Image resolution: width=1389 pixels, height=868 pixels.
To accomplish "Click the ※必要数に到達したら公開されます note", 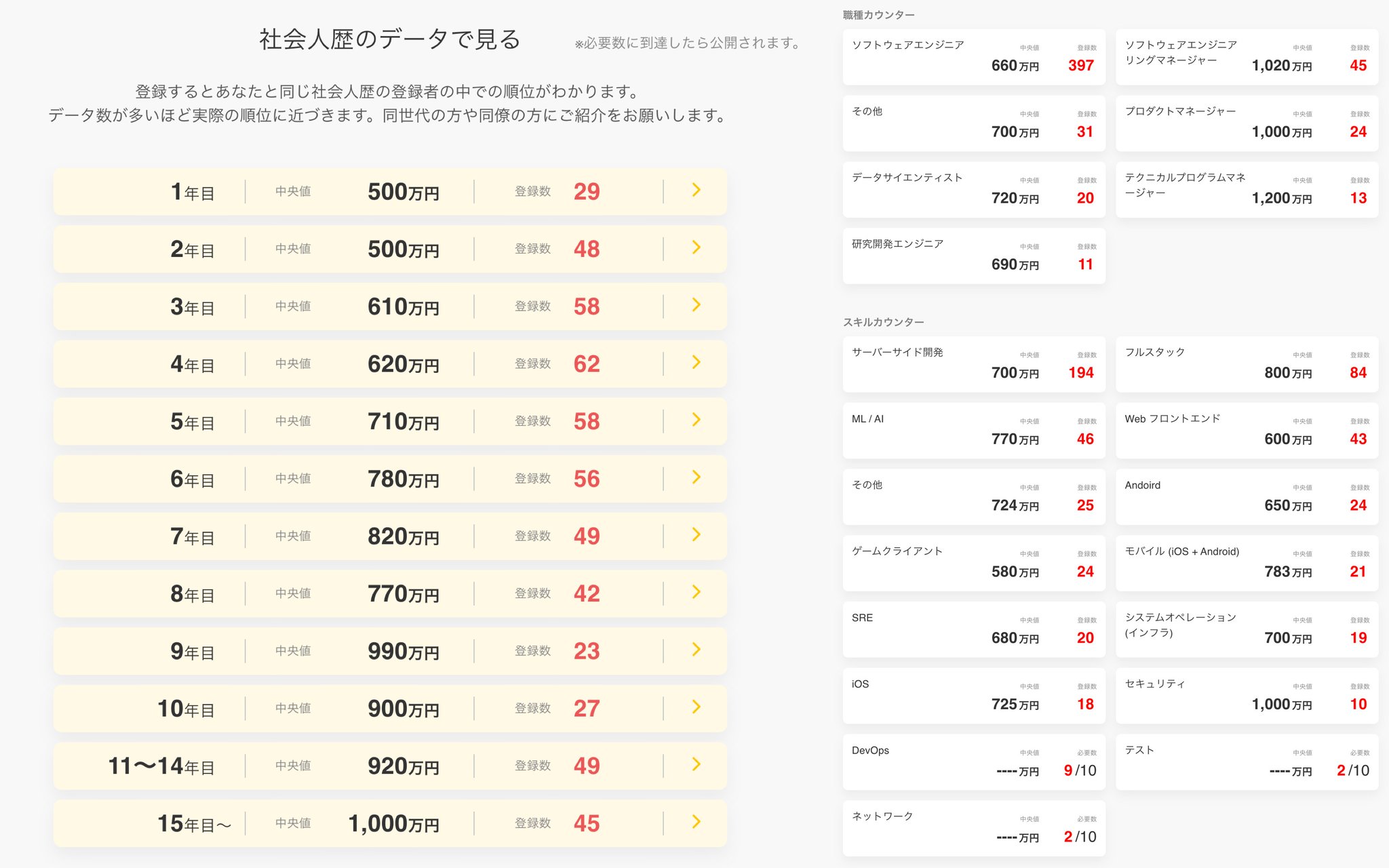I will click(687, 43).
